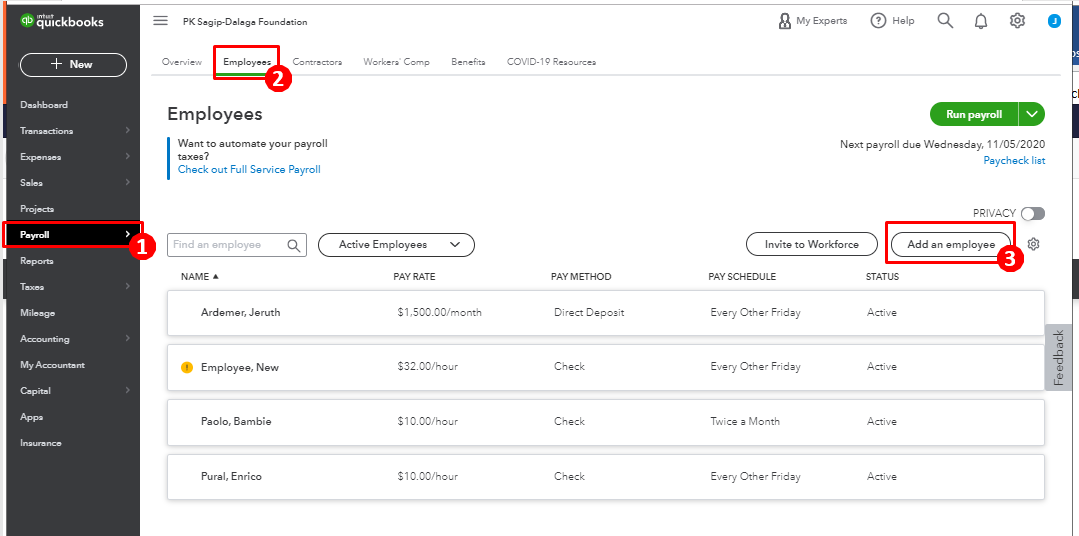Click the $32.00/hour pay rate
The height and width of the screenshot is (536, 1079).
[x=427, y=367]
